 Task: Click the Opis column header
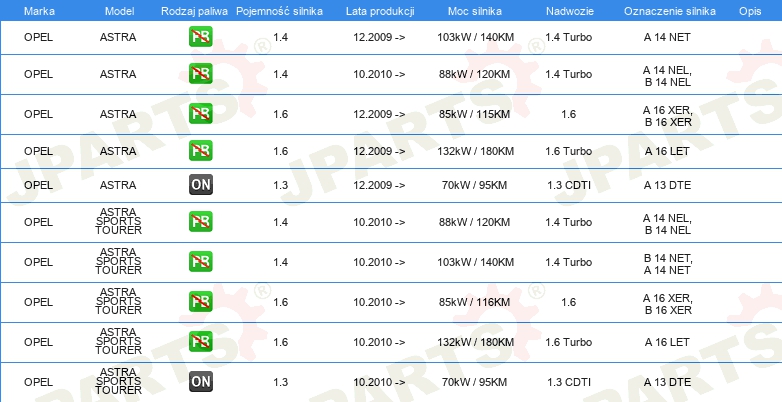tap(749, 9)
